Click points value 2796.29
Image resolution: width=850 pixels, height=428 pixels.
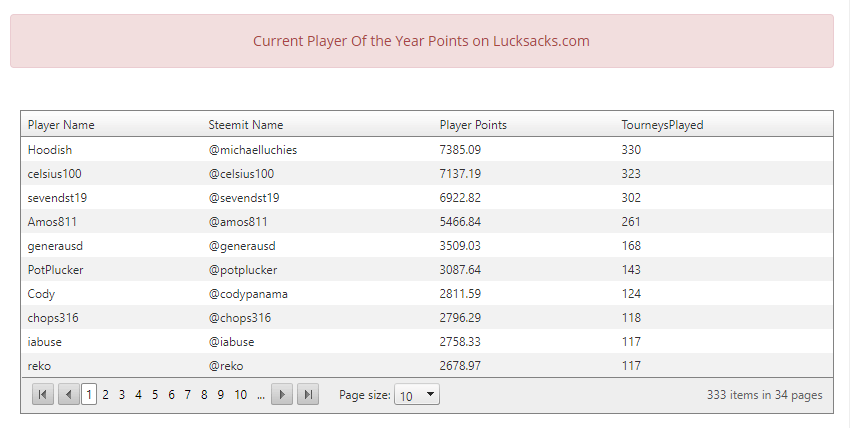pos(460,318)
